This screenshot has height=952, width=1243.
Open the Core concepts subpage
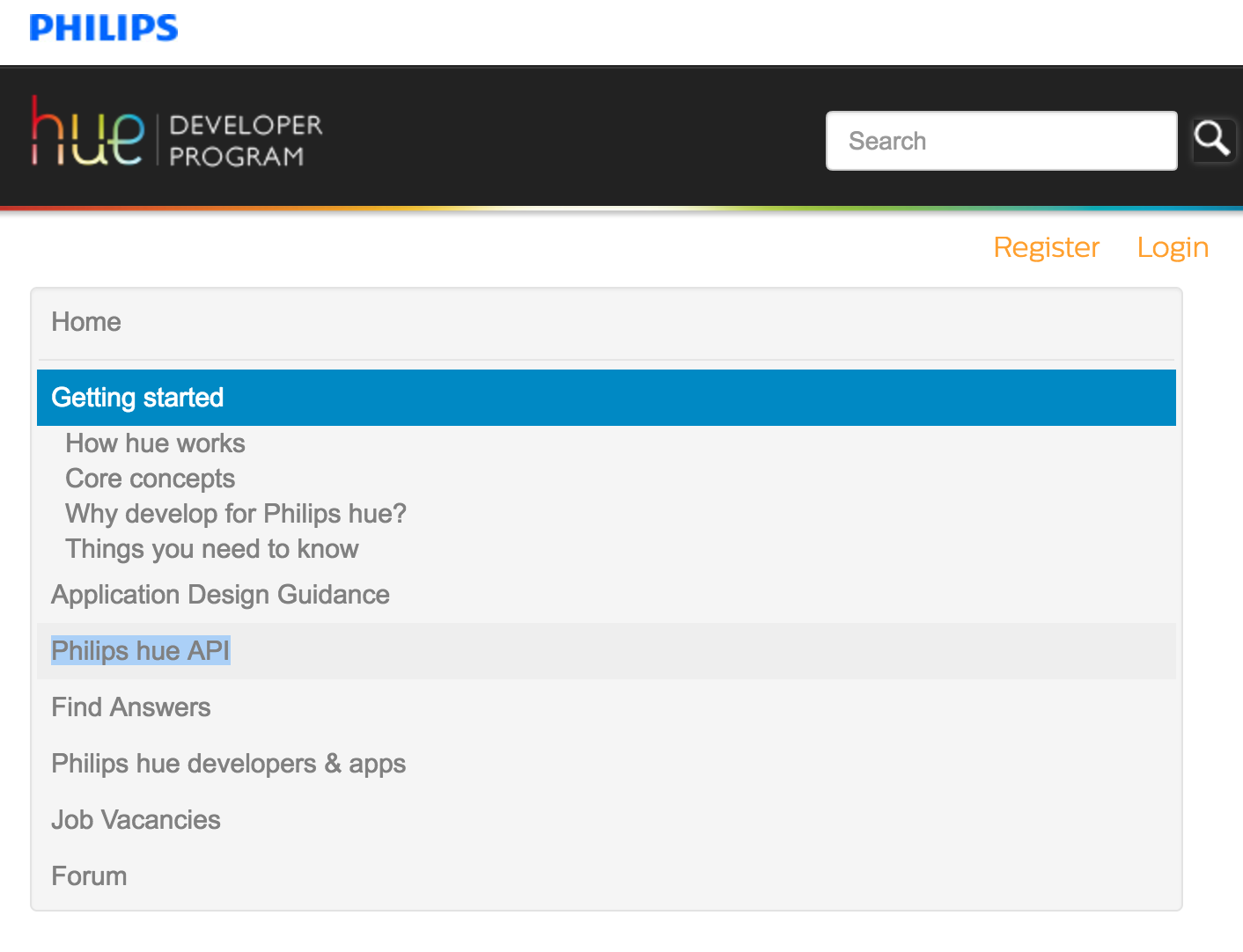[x=151, y=479]
